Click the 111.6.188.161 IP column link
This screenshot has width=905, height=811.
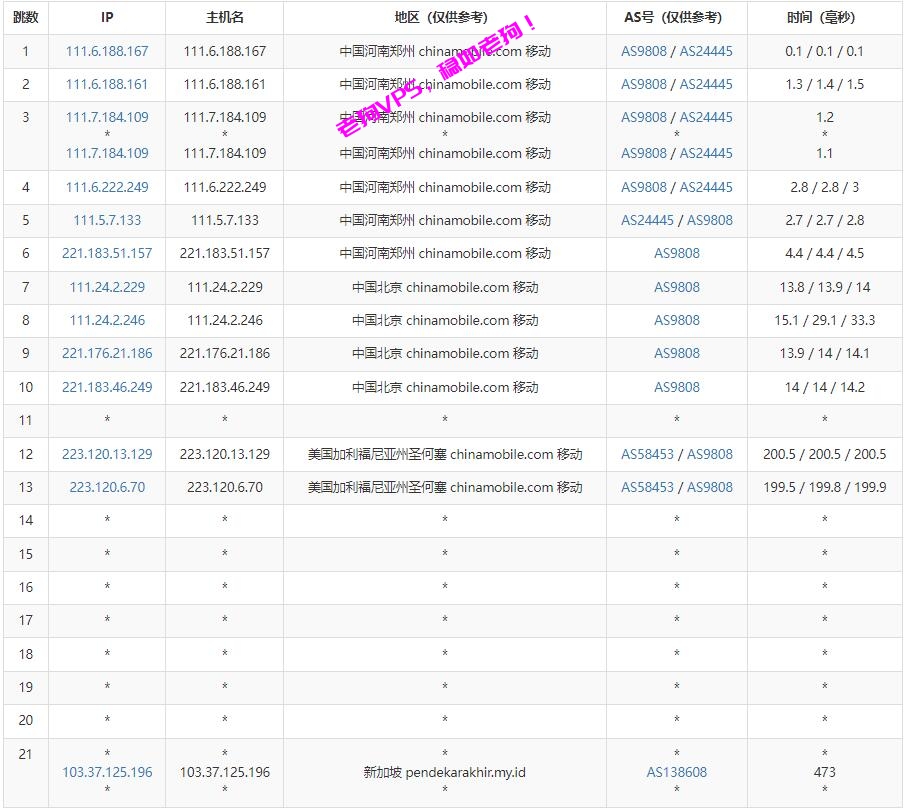pos(107,84)
